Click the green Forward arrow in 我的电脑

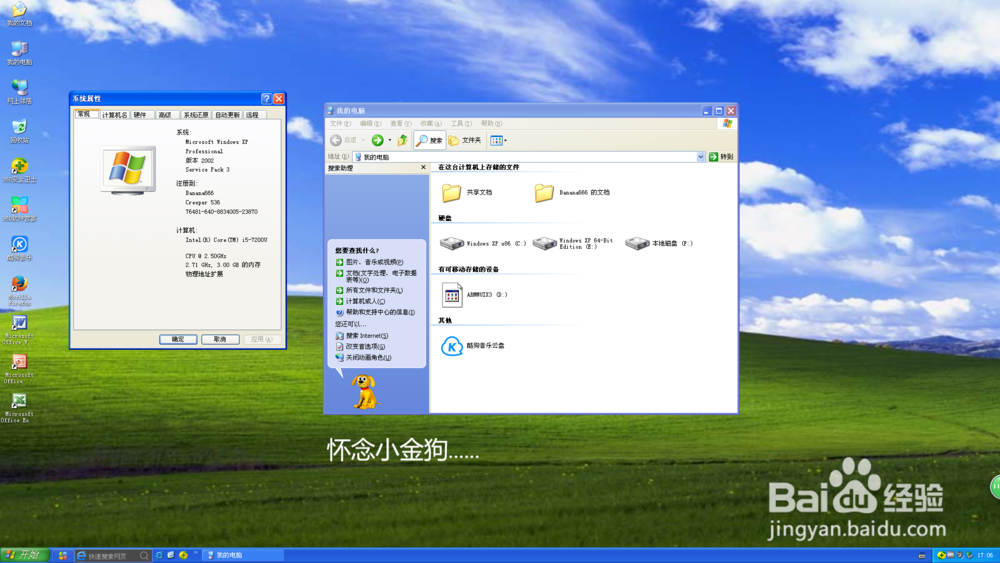point(378,140)
